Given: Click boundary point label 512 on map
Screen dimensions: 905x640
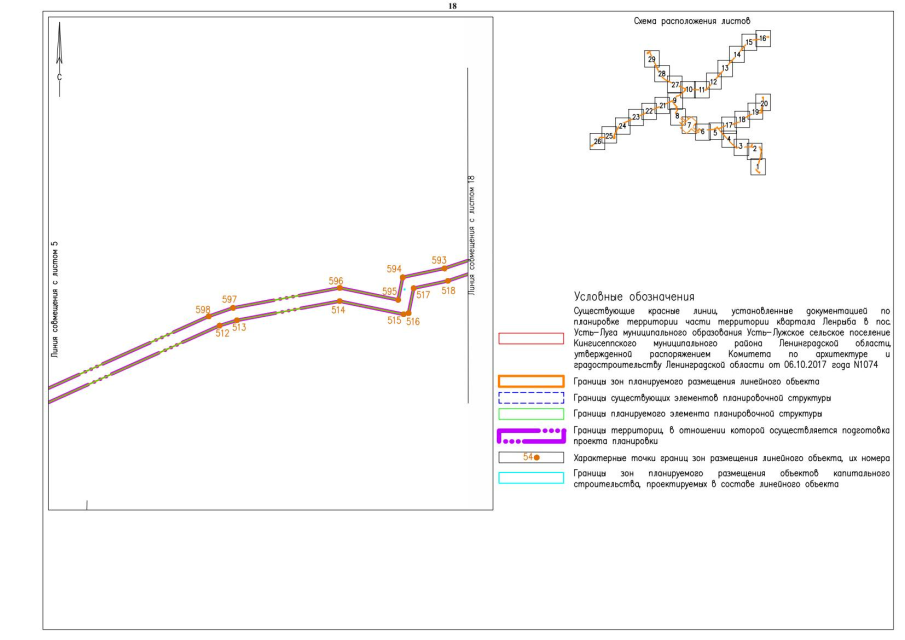Looking at the screenshot, I should 222,333.
